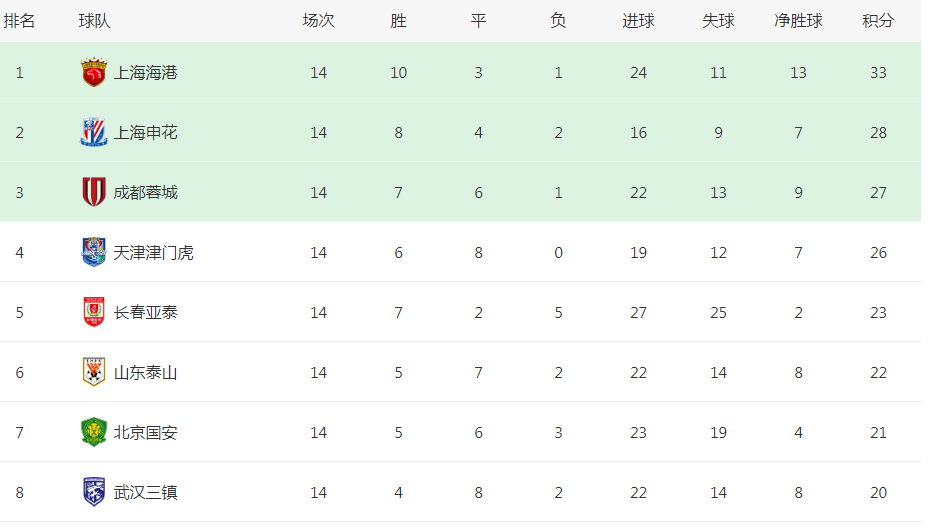
Task: Select the 北京国安 team name
Action: (145, 432)
